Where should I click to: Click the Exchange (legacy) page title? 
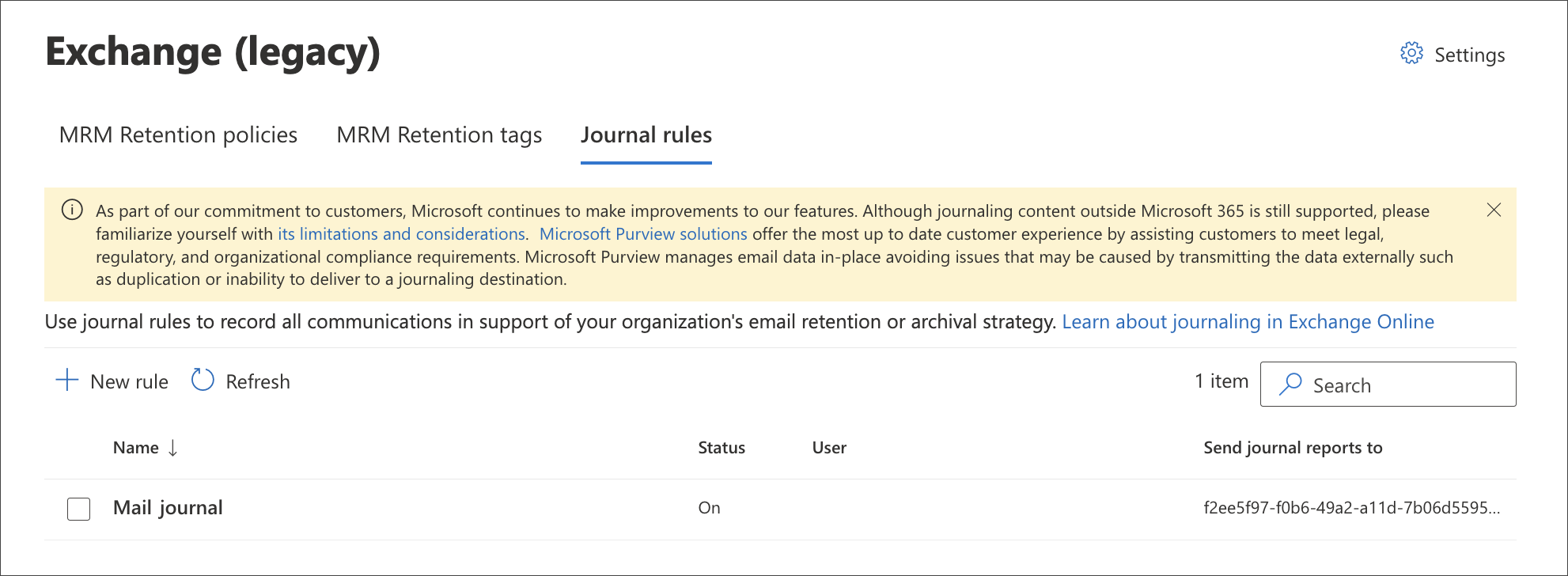pos(213,52)
